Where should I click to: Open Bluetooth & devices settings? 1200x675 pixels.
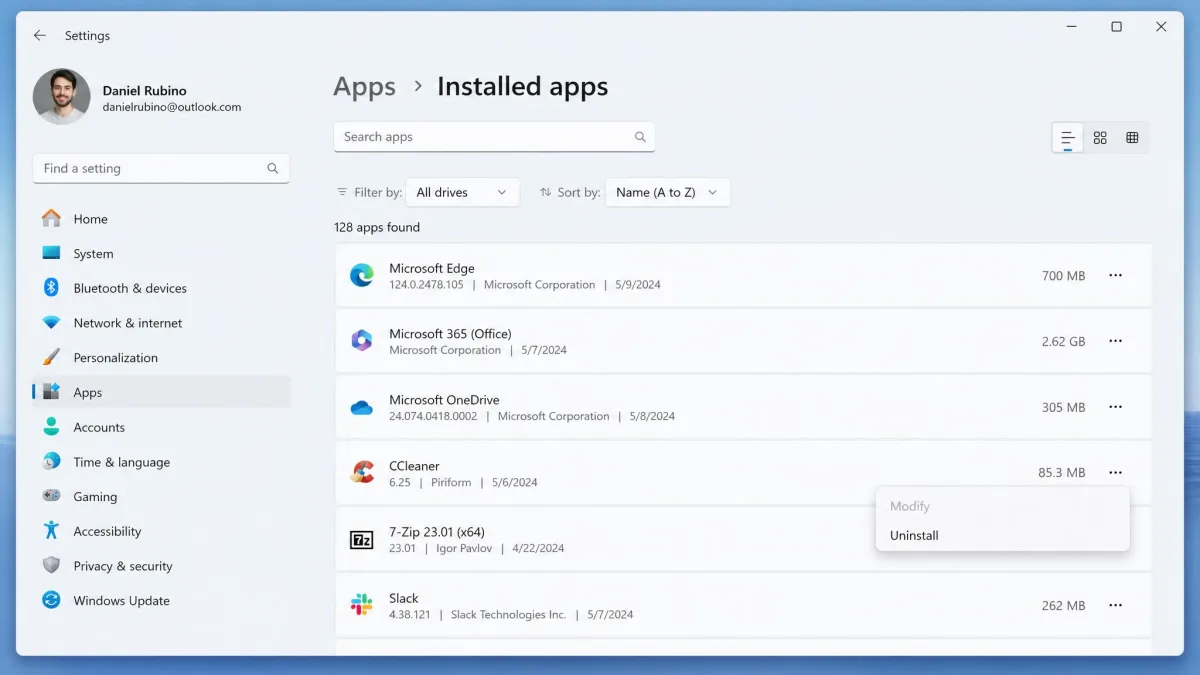pyautogui.click(x=161, y=288)
